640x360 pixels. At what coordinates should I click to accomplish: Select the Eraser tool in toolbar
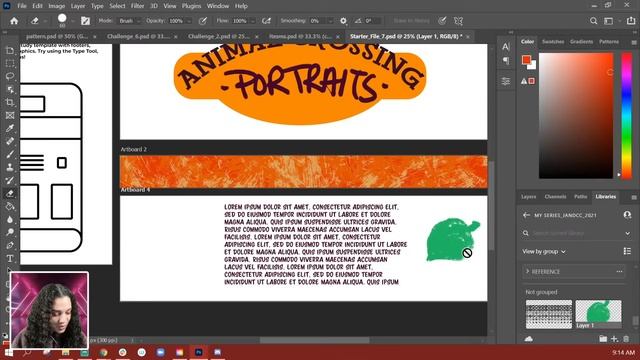click(x=10, y=193)
